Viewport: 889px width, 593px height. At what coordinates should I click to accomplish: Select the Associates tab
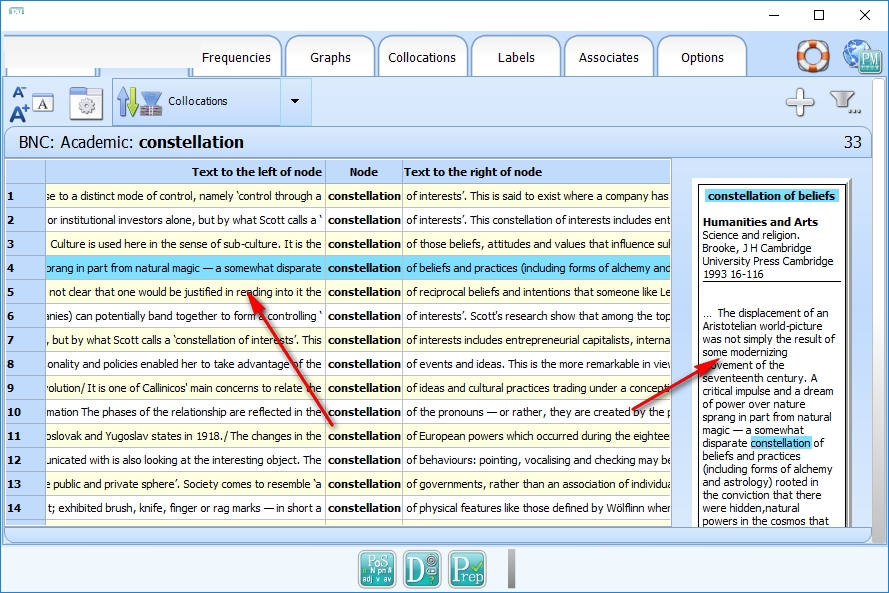[x=608, y=58]
